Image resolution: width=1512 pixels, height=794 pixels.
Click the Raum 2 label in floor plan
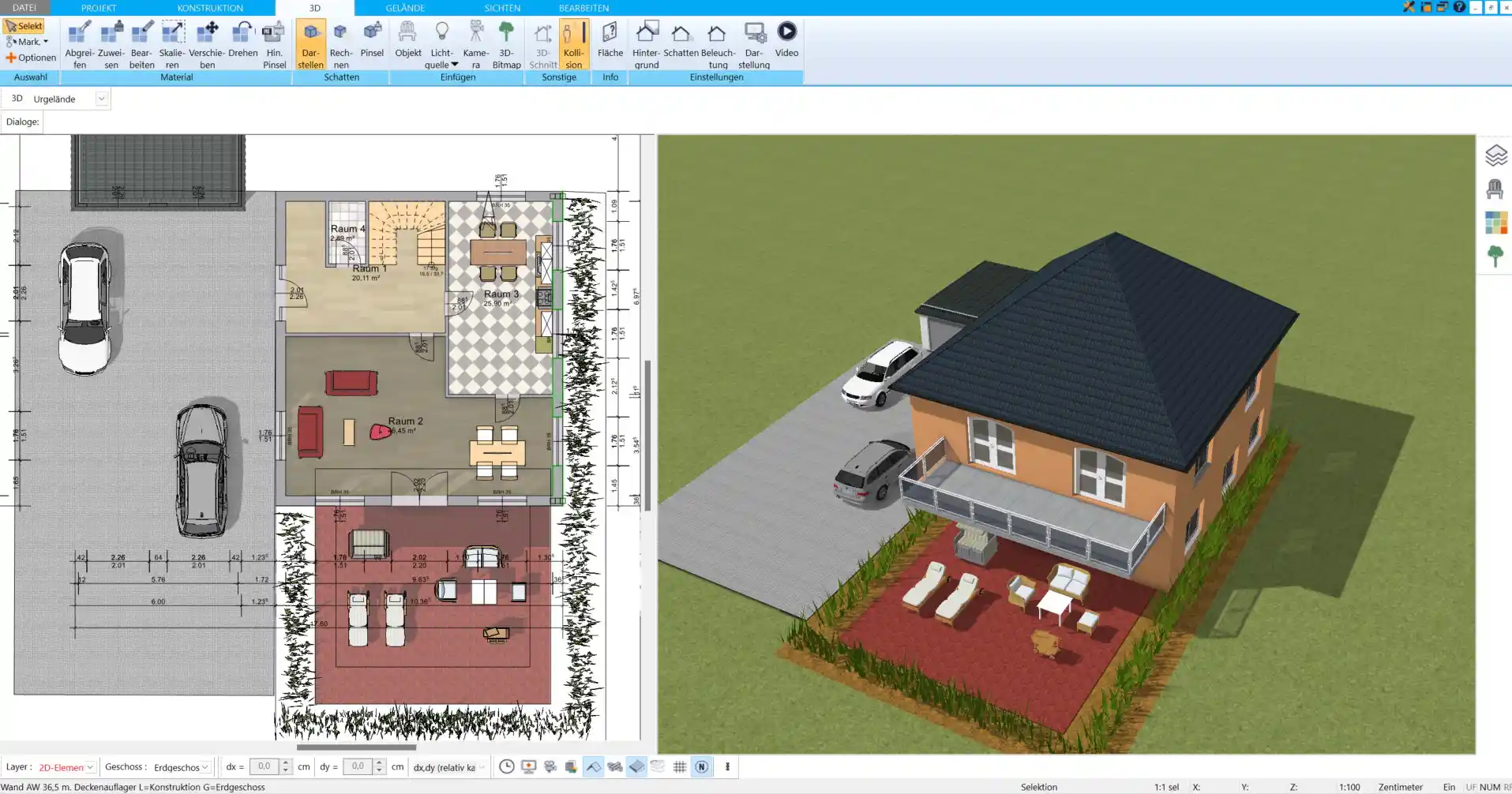[x=405, y=421]
